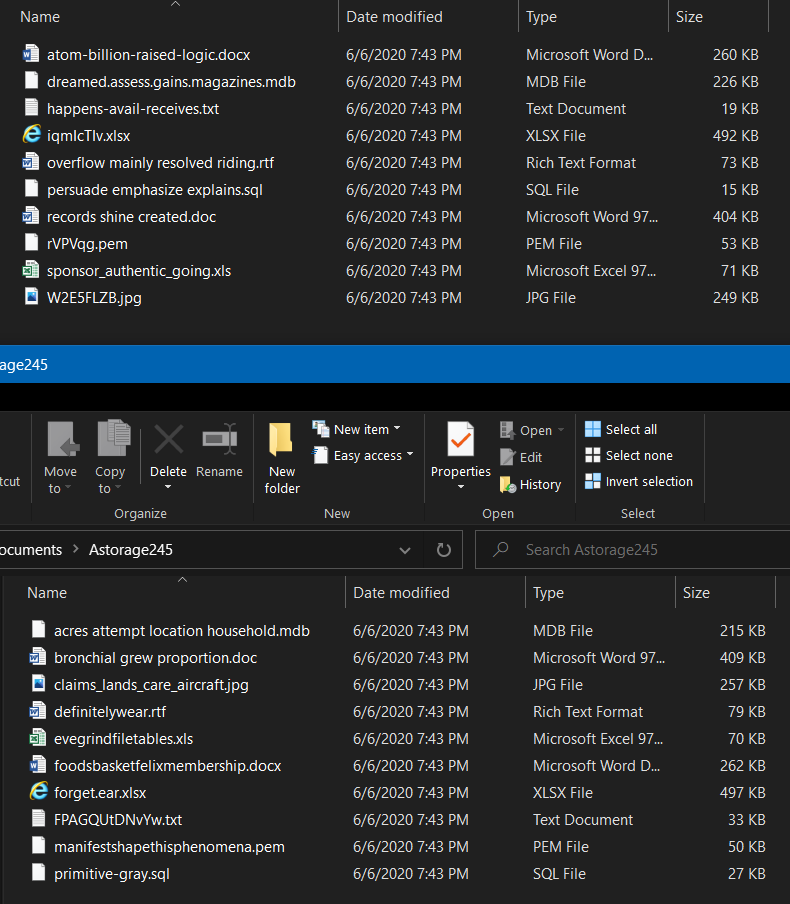Click the Excel icon of sponsor_authentic_going.xls
The height and width of the screenshot is (904, 790).
(x=31, y=270)
